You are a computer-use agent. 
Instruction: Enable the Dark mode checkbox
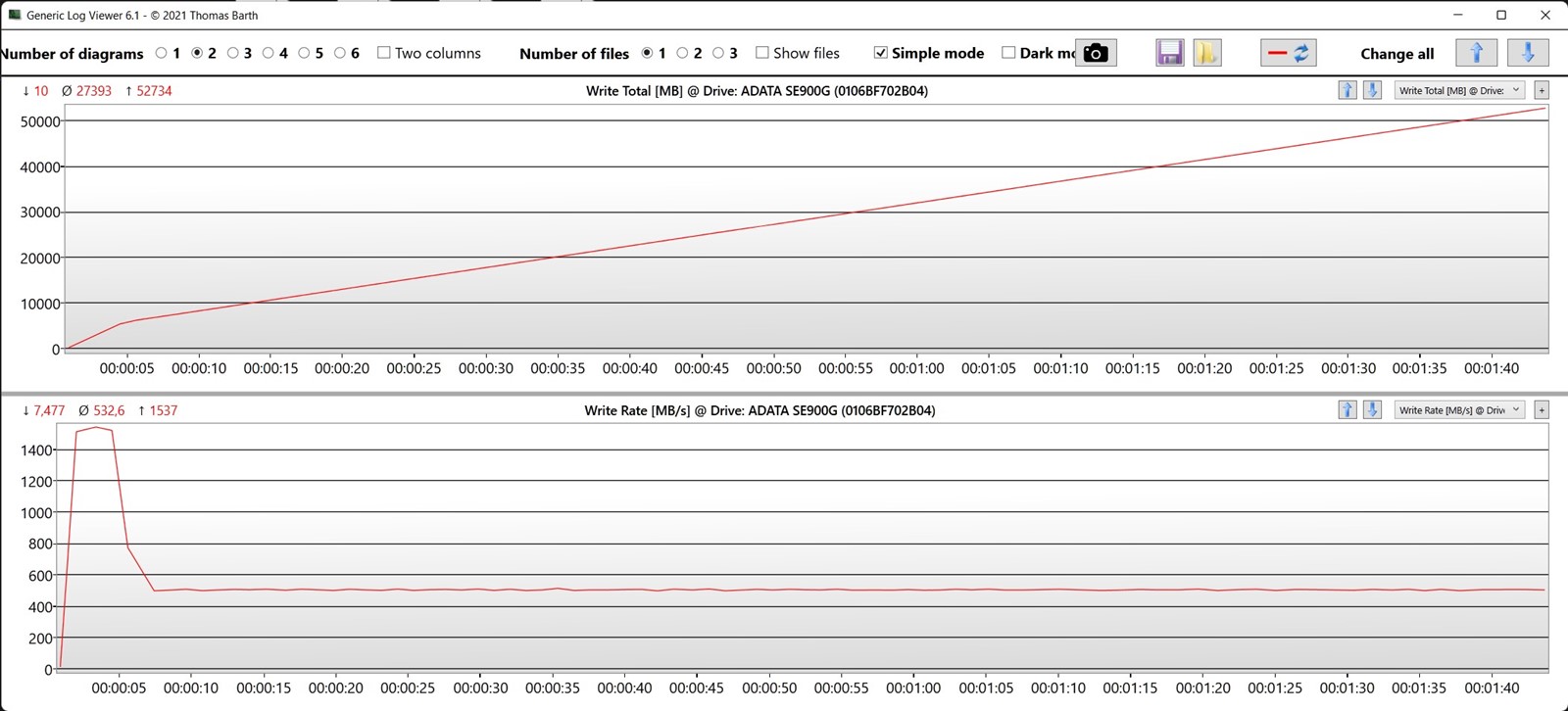tap(1008, 53)
